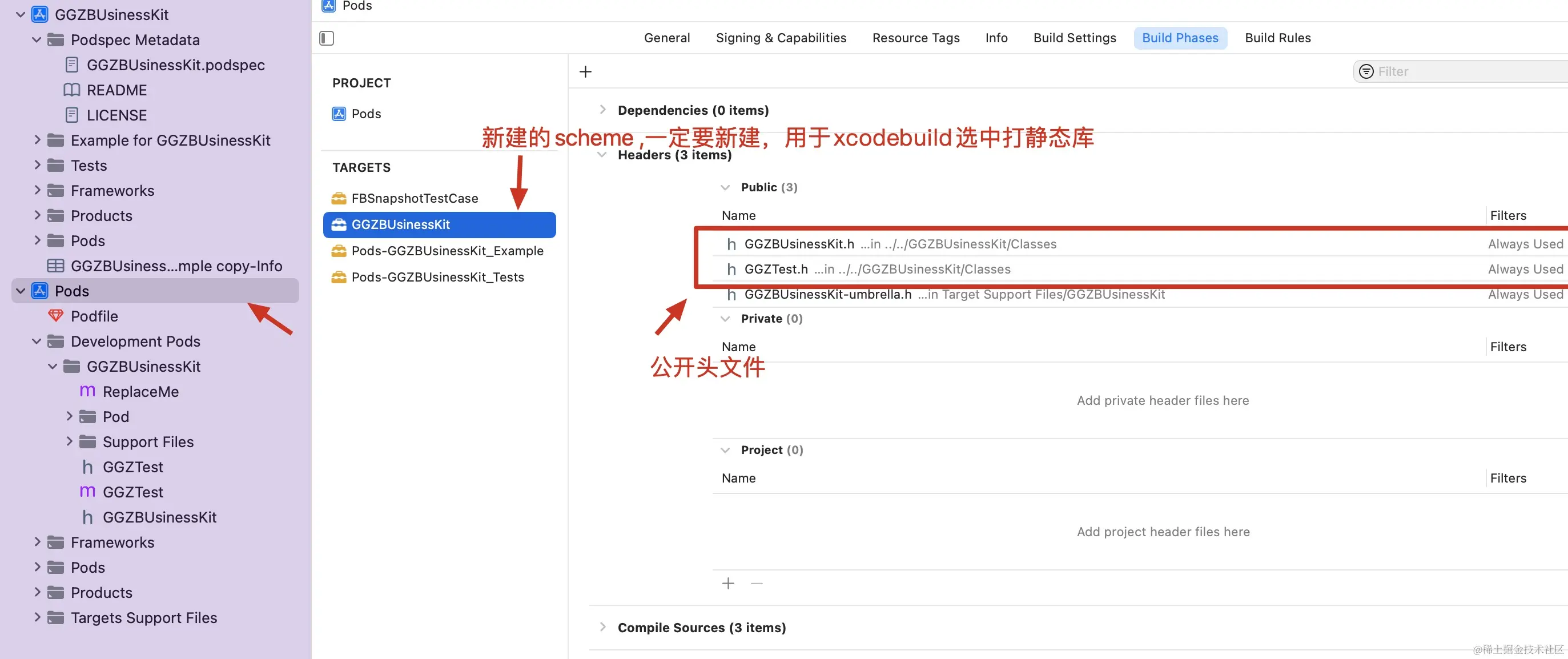Screen dimensions: 1568x659
Task: Switch to the General tab
Action: [x=667, y=38]
